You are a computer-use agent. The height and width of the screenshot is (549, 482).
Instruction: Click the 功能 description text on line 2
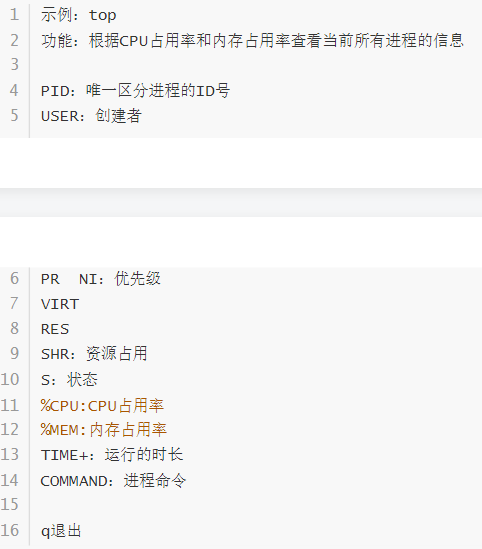[252, 41]
